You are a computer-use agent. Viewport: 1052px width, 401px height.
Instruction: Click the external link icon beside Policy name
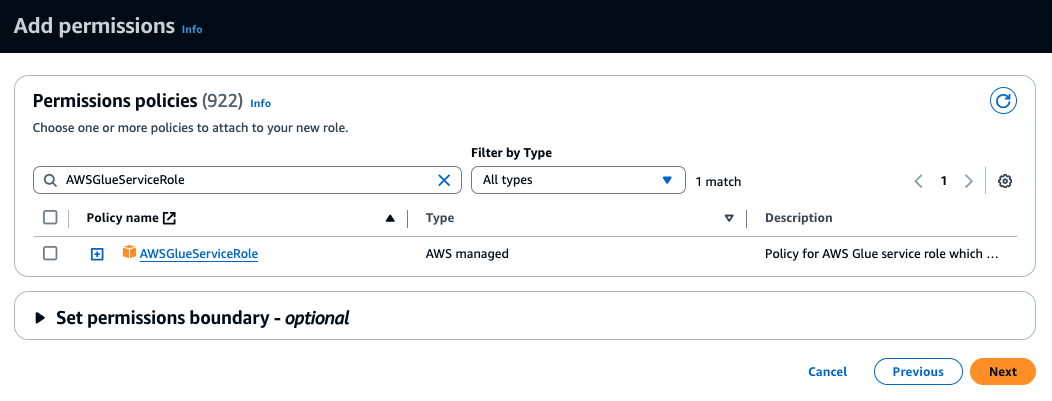170,218
